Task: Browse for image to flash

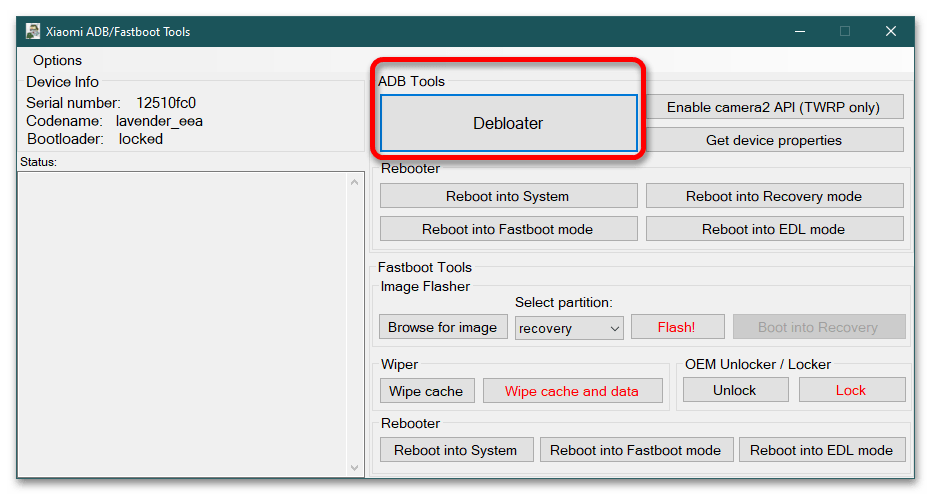Action: (443, 327)
